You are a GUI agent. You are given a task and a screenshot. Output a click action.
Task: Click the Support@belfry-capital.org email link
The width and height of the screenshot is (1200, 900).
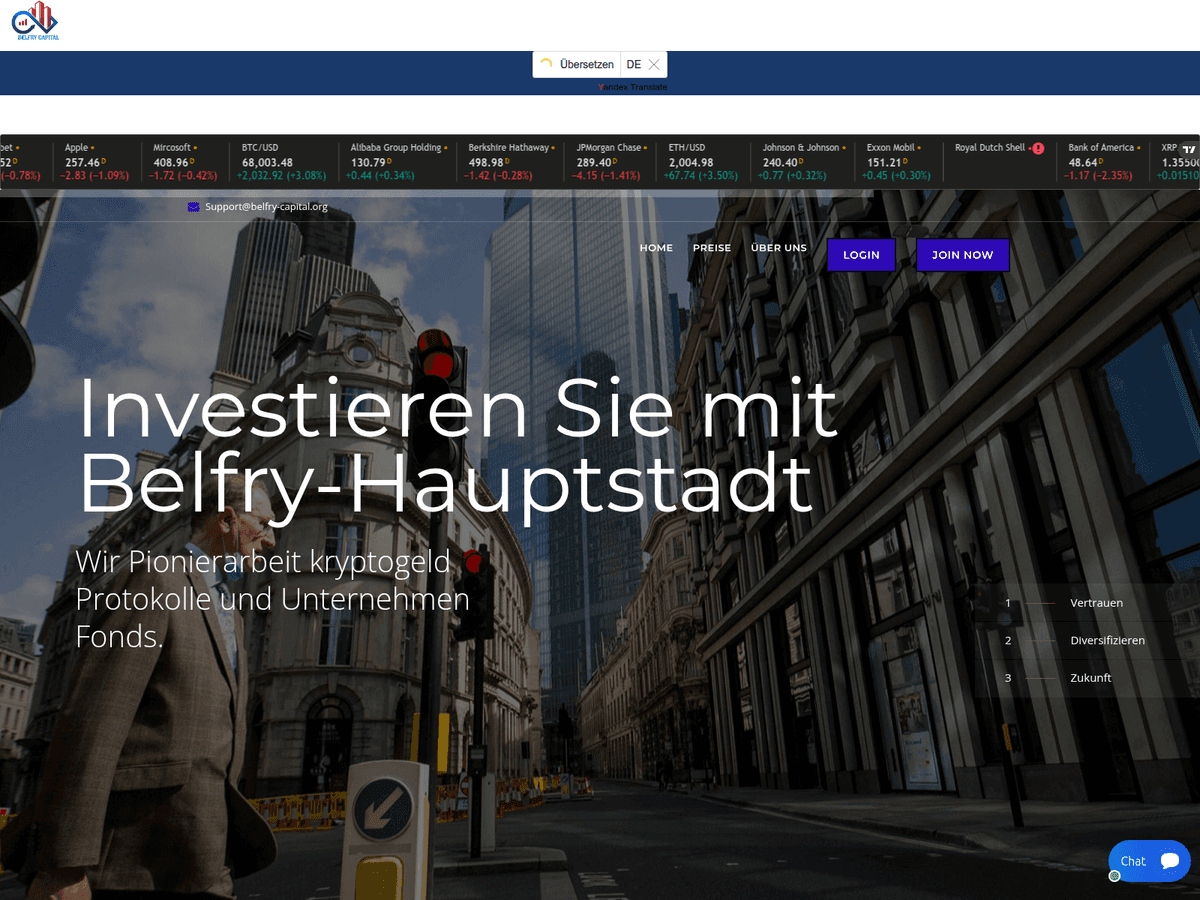[266, 207]
